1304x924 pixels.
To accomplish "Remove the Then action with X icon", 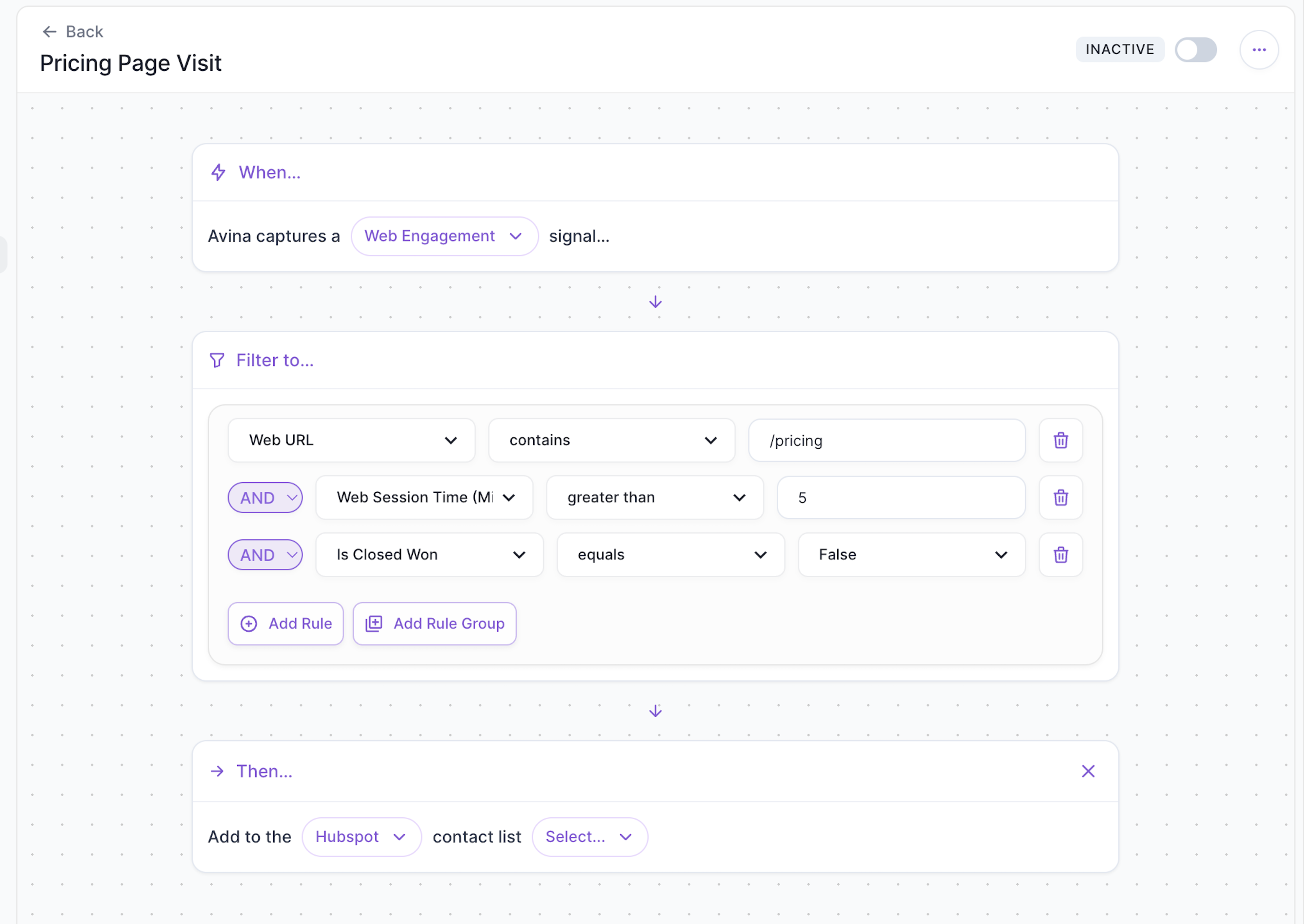I will [x=1088, y=771].
